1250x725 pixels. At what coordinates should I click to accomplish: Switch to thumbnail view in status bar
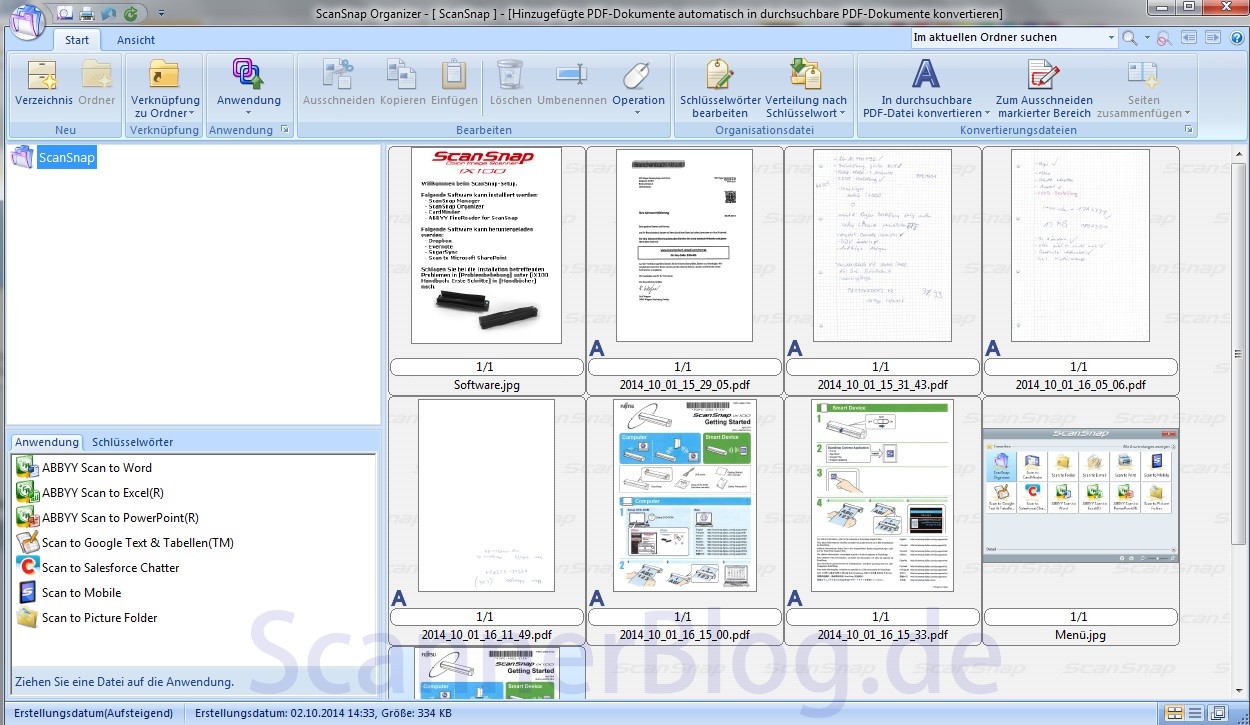click(x=1175, y=713)
